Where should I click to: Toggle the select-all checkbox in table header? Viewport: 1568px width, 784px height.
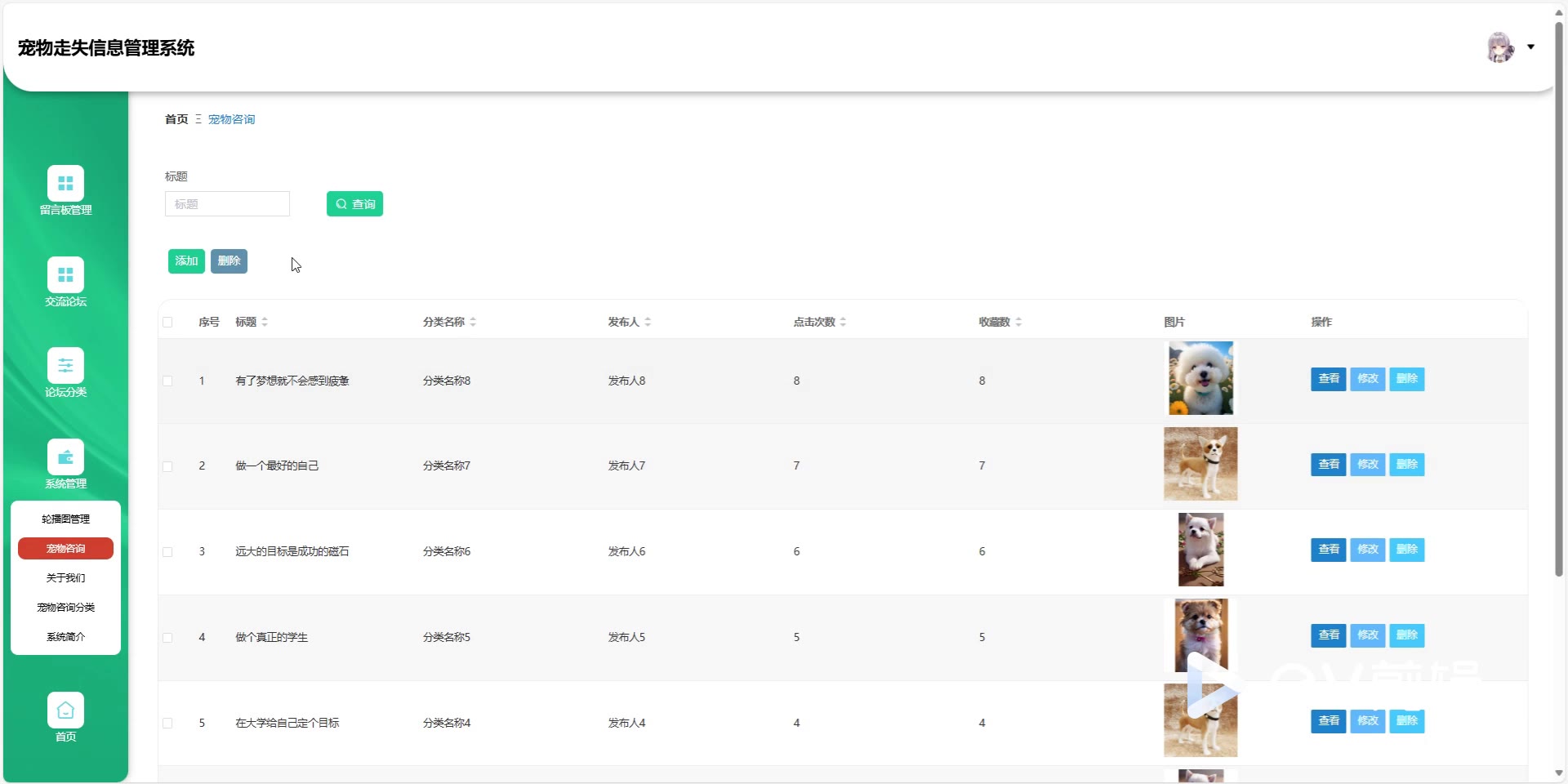[167, 323]
